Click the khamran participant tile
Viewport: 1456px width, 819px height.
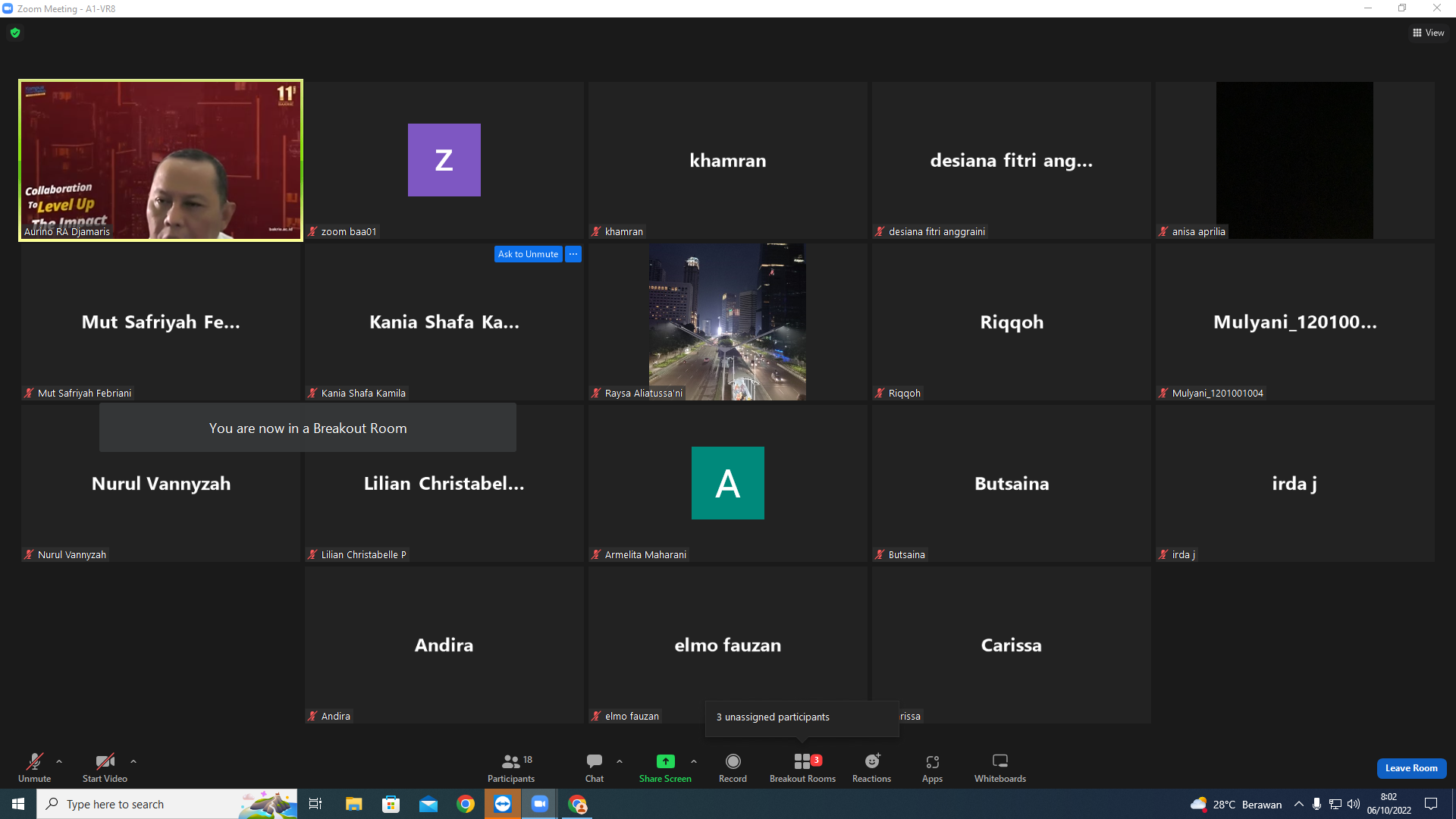[x=728, y=160]
